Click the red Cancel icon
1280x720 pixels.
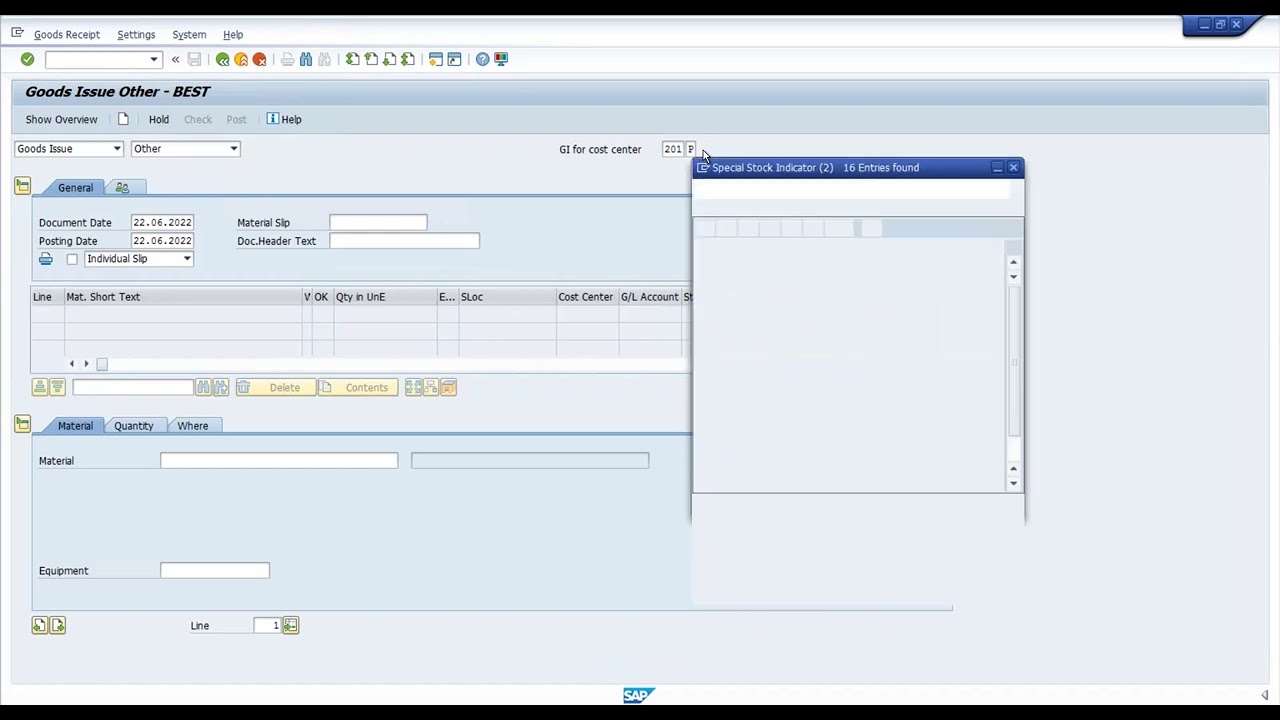tap(260, 59)
